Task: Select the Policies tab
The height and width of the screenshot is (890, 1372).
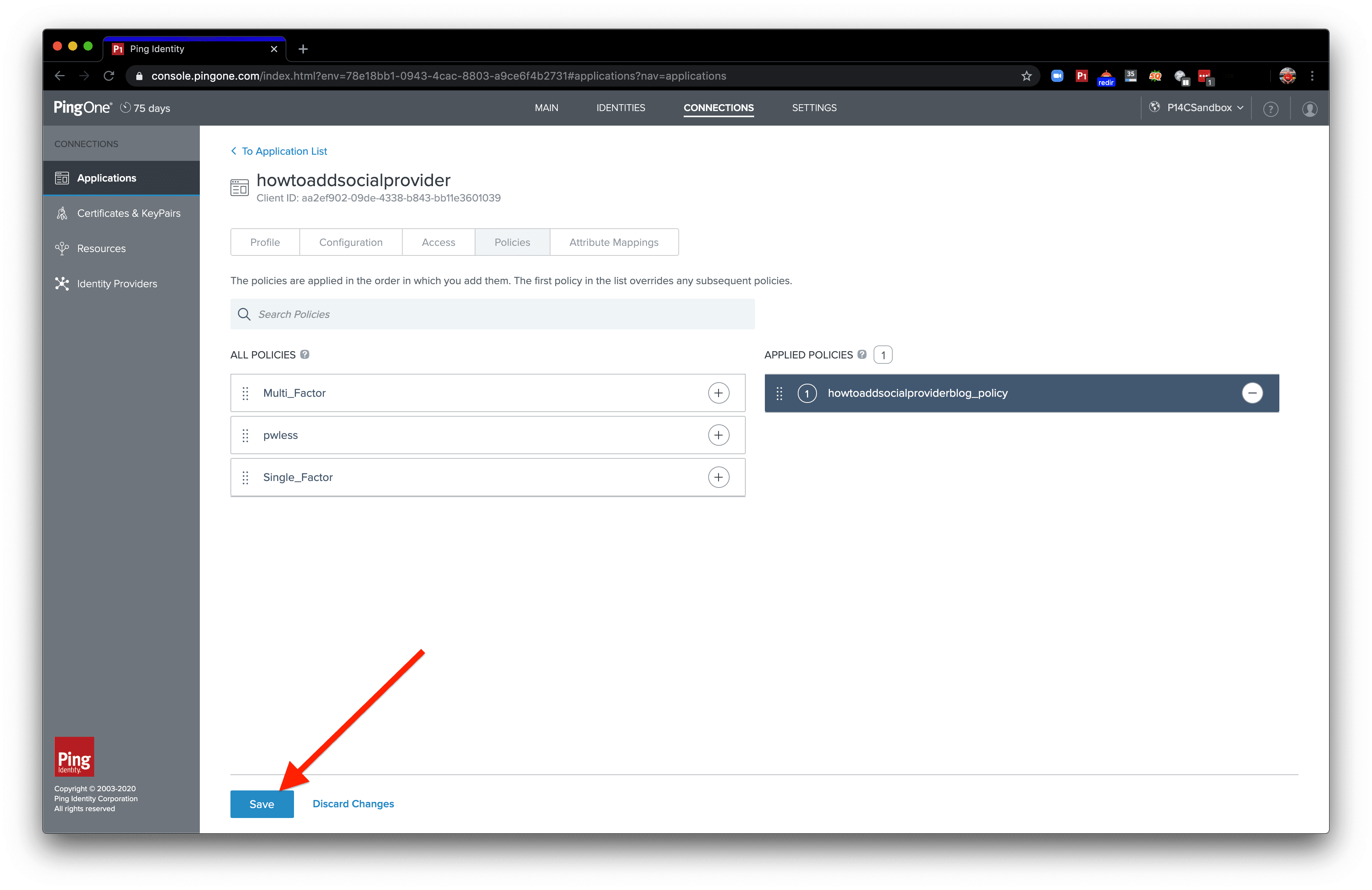Action: point(512,242)
